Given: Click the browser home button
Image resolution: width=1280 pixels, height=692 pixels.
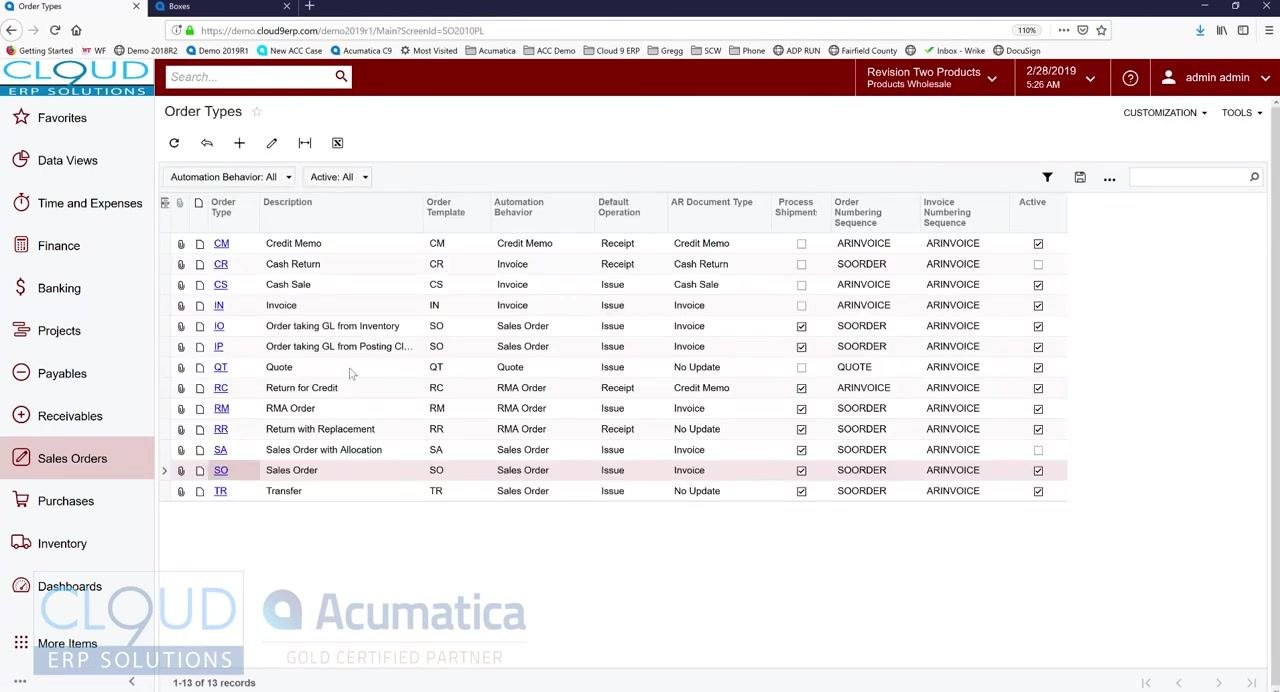Looking at the screenshot, I should [76, 30].
